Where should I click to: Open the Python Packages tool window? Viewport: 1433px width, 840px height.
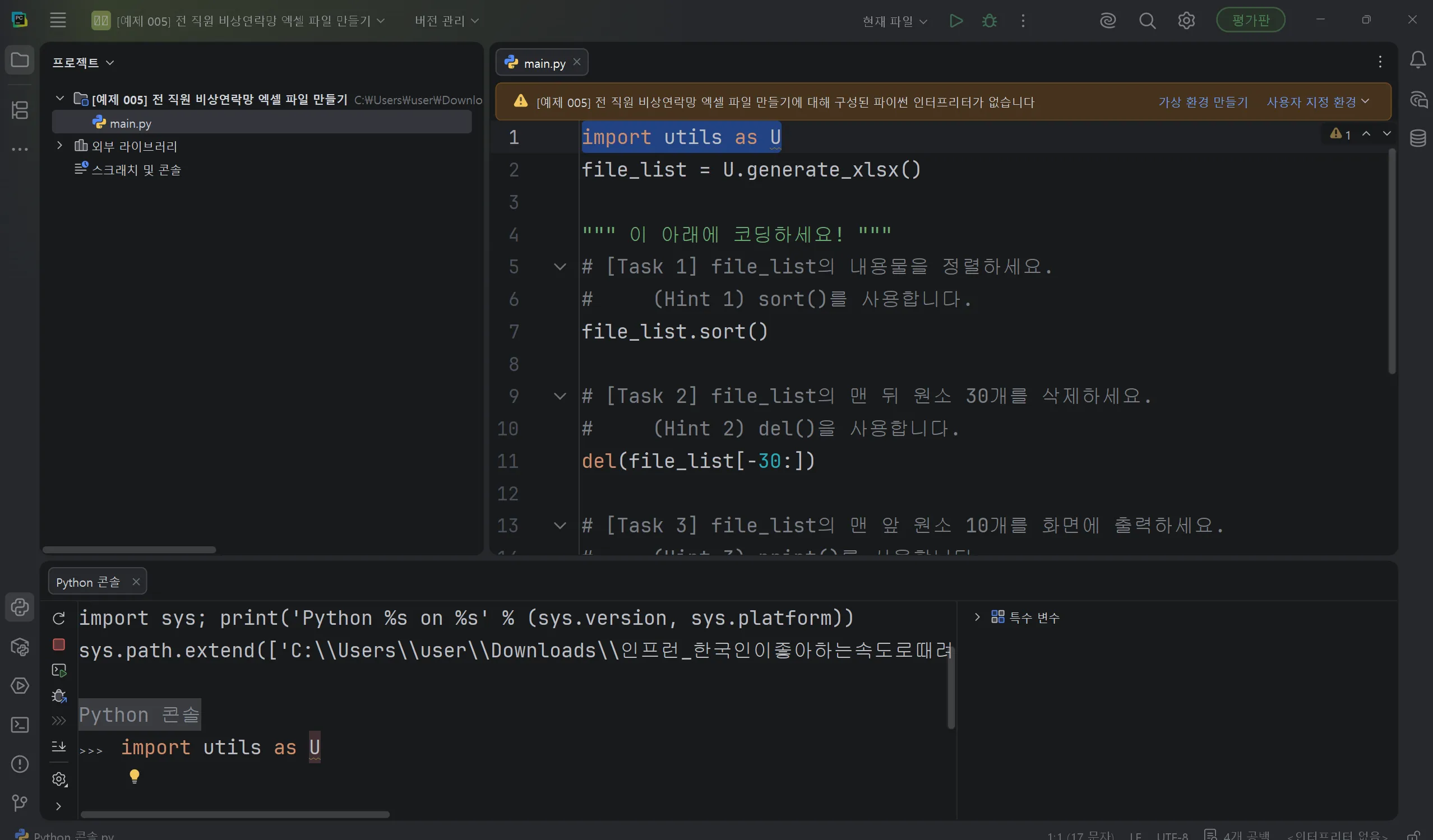pos(20,647)
